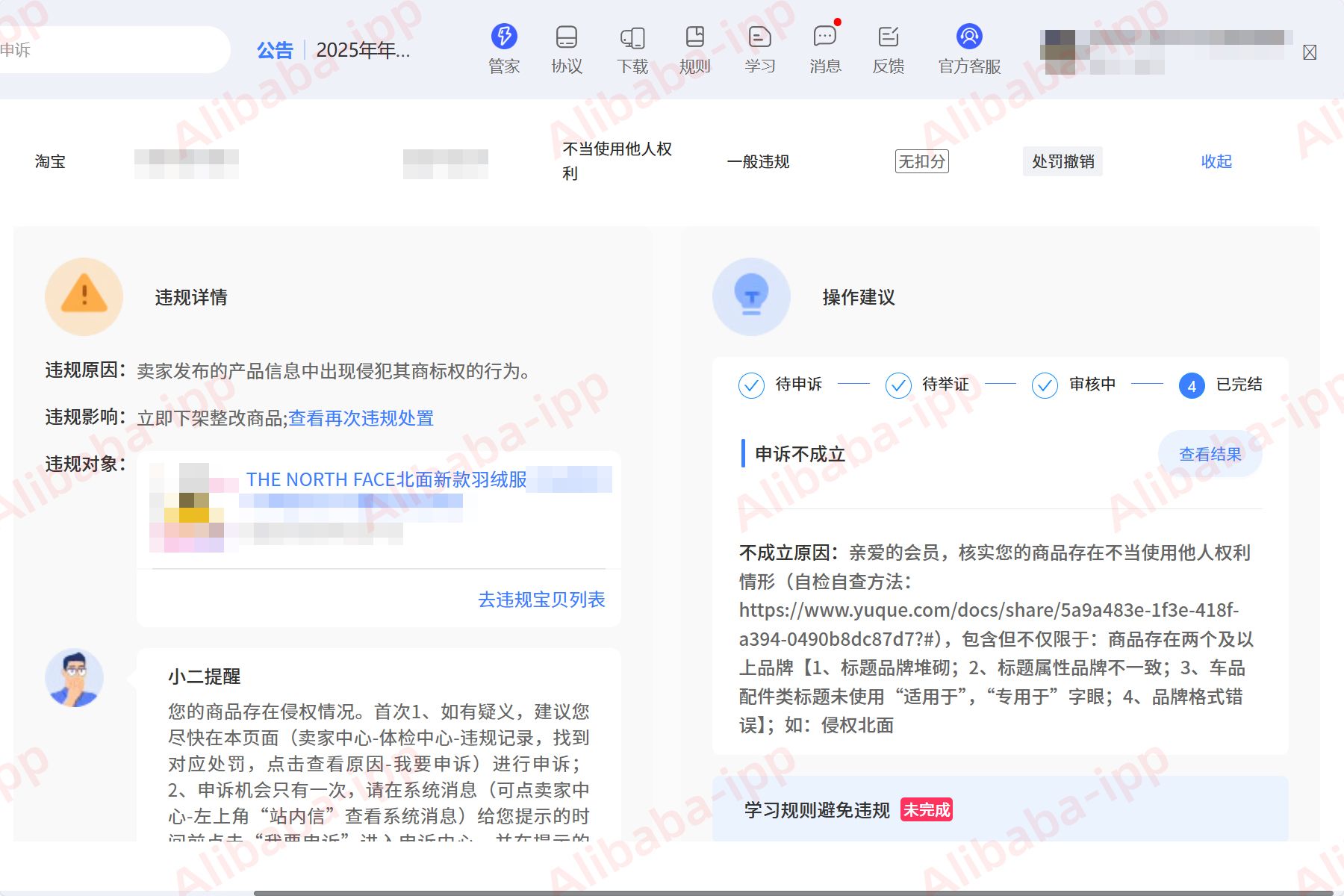1344x896 pixels.
Task: Click the 违规详情 heading
Action: (191, 297)
